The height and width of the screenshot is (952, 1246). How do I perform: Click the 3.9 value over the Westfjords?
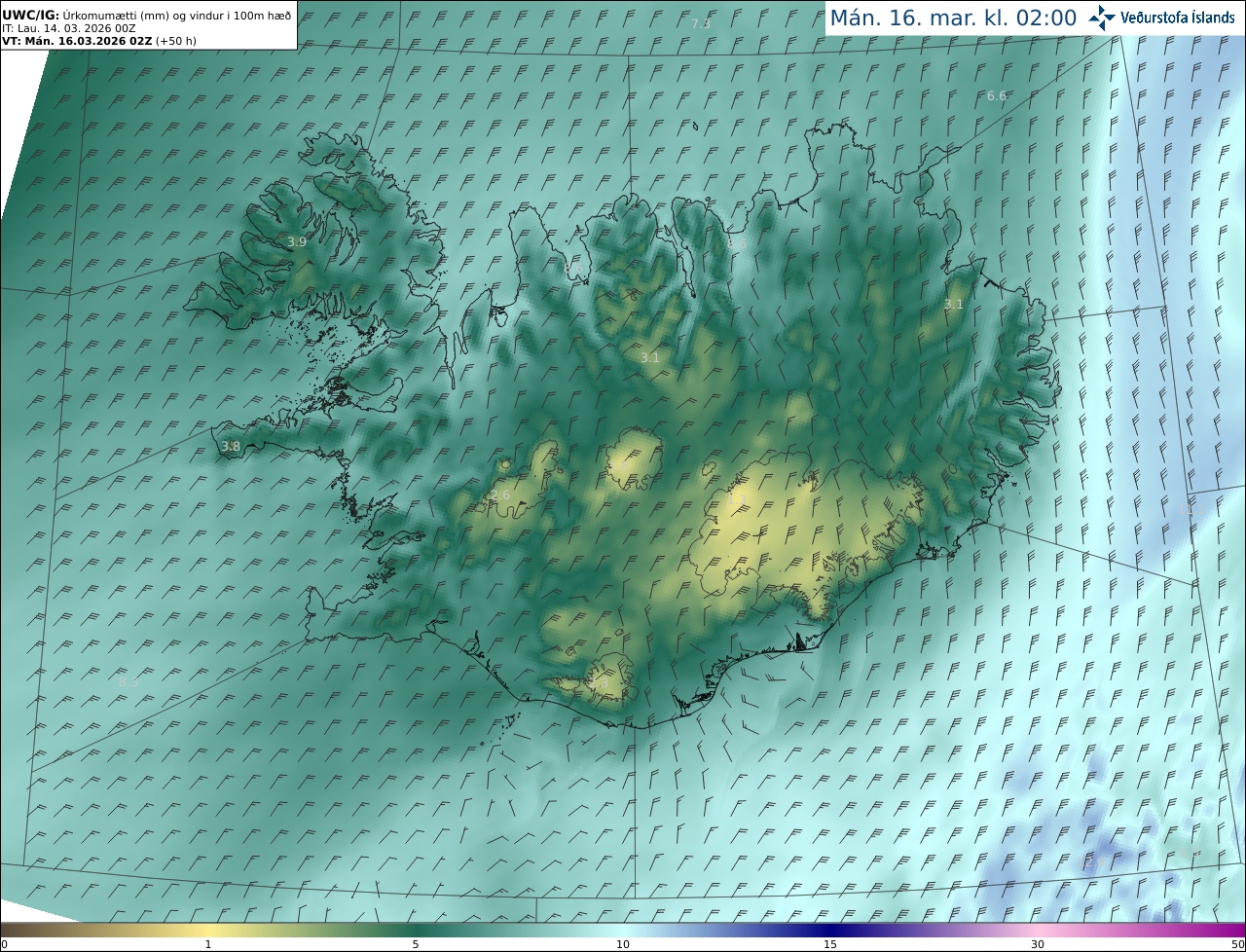point(297,241)
